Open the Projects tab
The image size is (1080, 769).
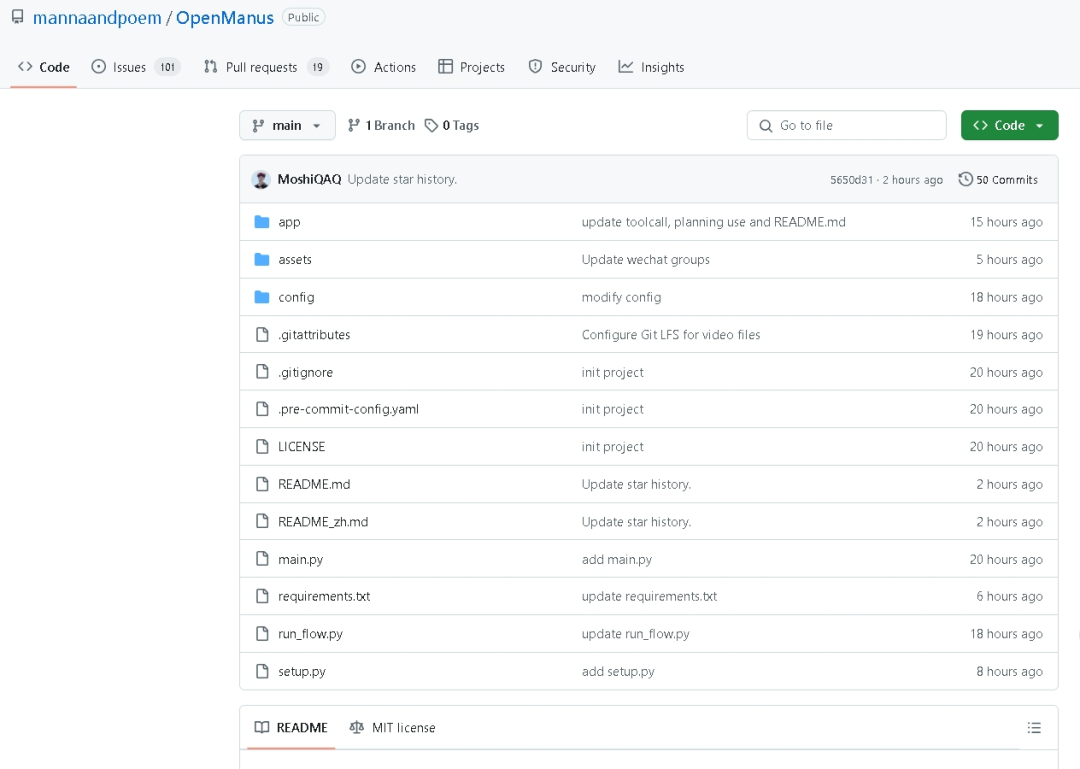point(472,67)
